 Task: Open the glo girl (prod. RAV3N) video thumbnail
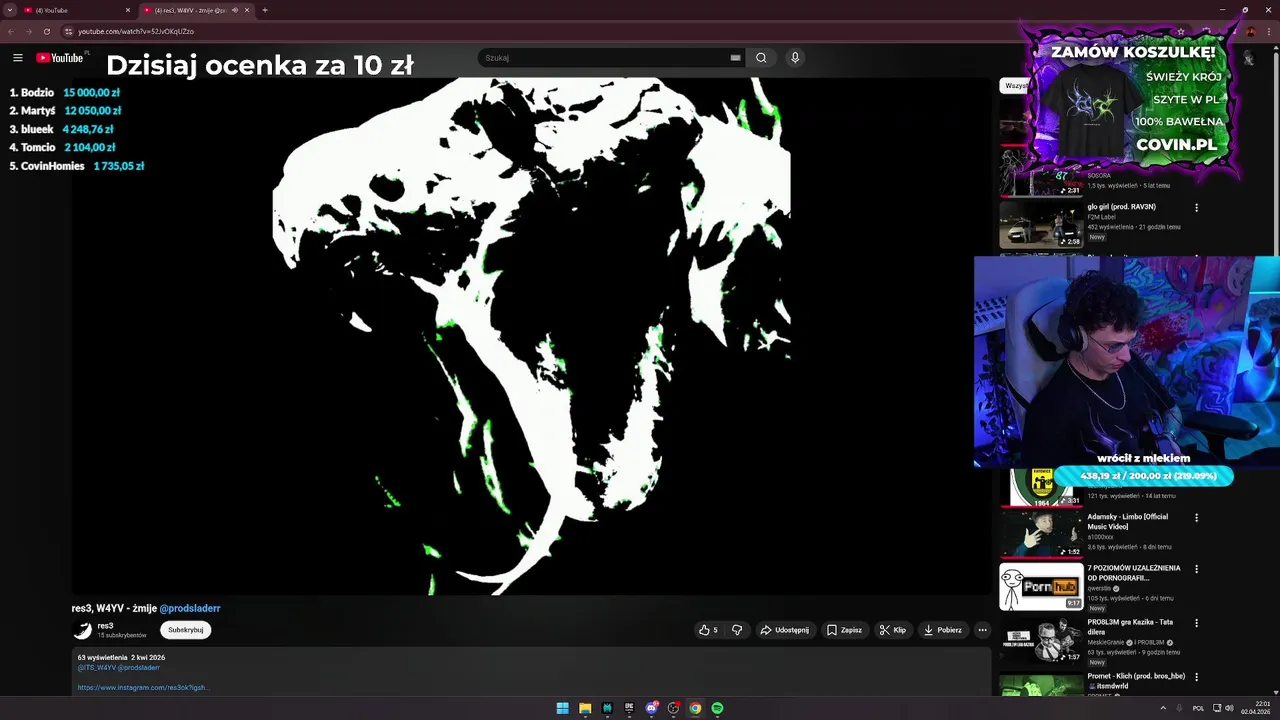coord(1041,225)
